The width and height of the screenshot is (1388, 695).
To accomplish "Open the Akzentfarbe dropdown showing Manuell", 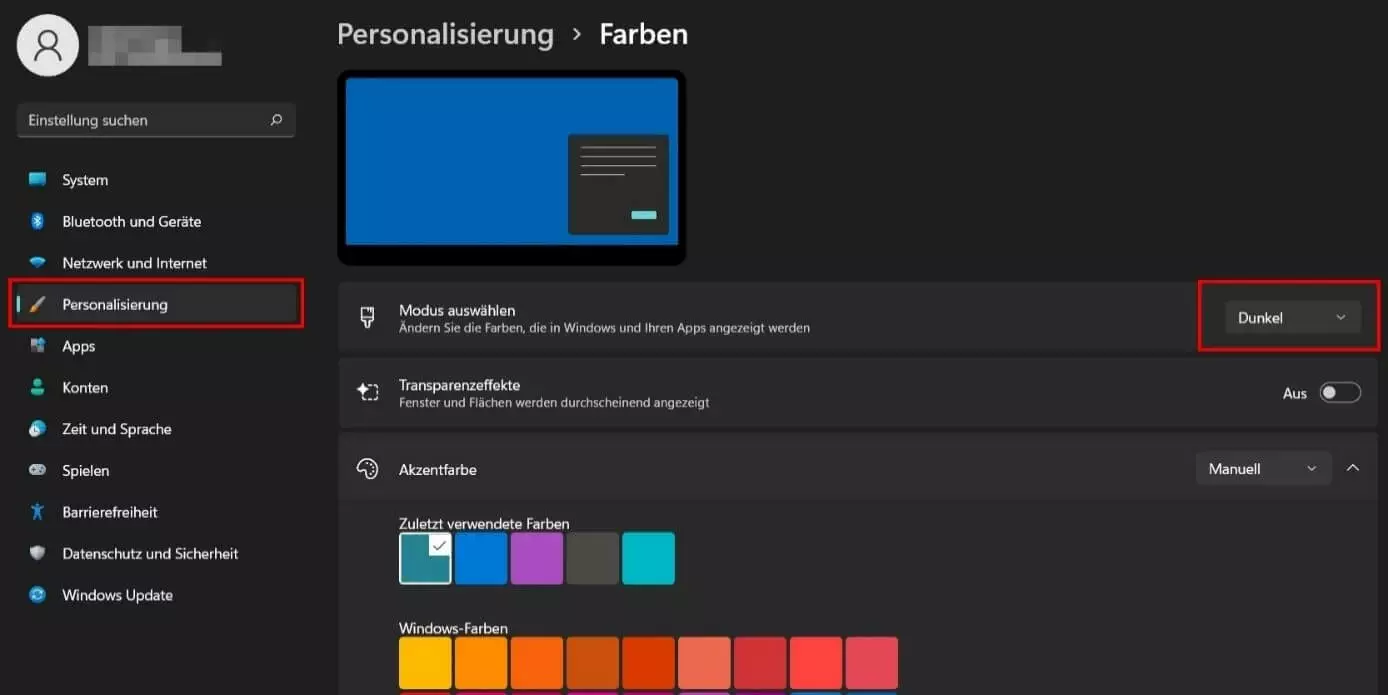I will pyautogui.click(x=1262, y=469).
